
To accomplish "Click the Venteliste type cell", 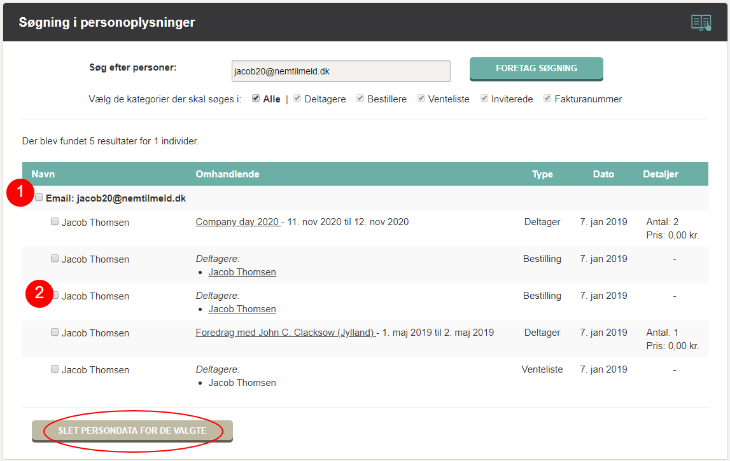I will 542,370.
